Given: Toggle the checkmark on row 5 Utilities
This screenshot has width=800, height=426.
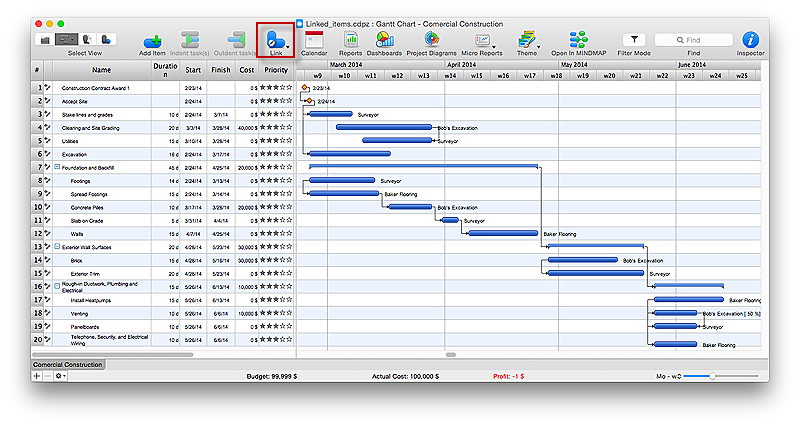Looking at the screenshot, I should point(47,141).
